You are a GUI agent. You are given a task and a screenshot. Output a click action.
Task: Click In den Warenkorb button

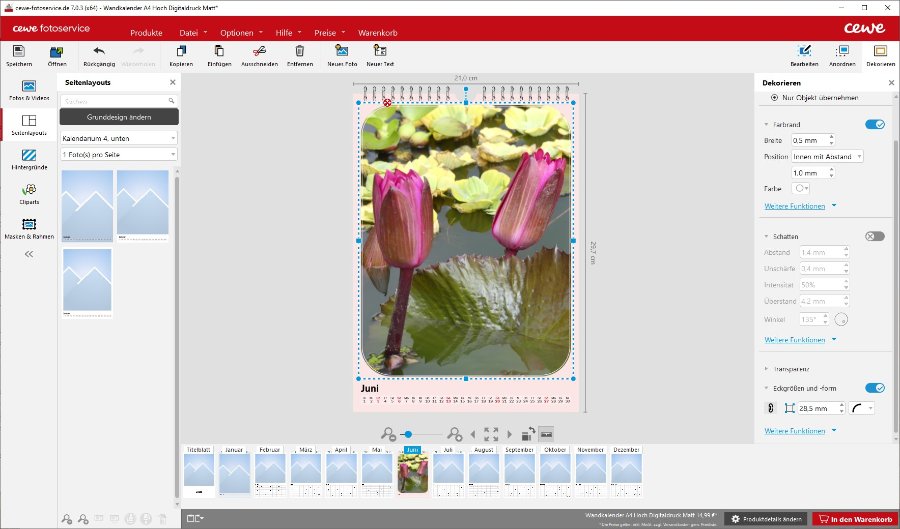click(855, 519)
